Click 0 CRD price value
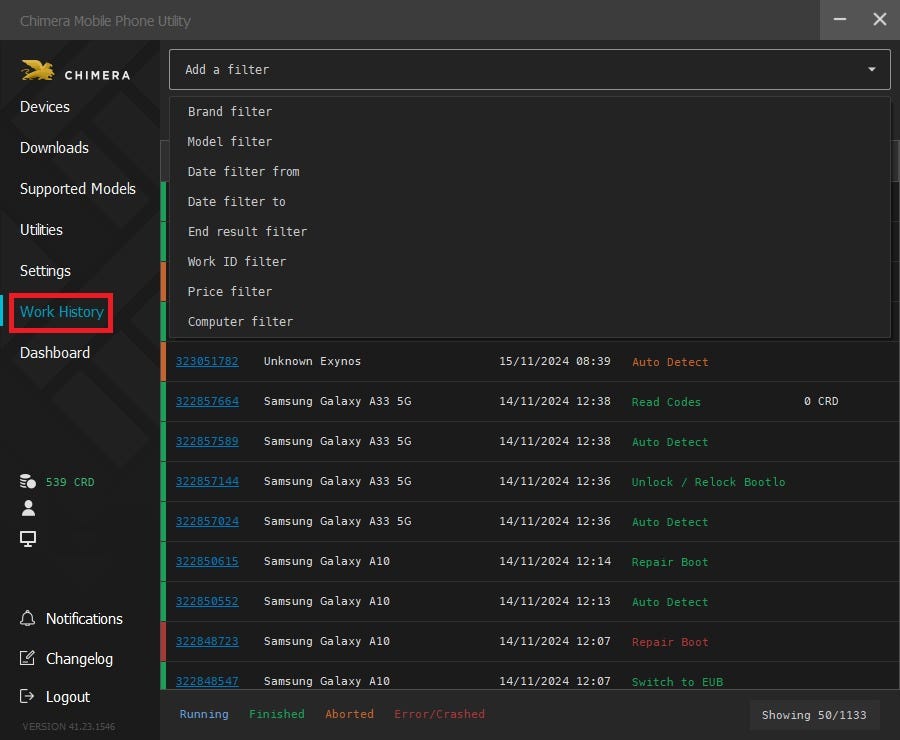This screenshot has width=900, height=740. point(821,401)
